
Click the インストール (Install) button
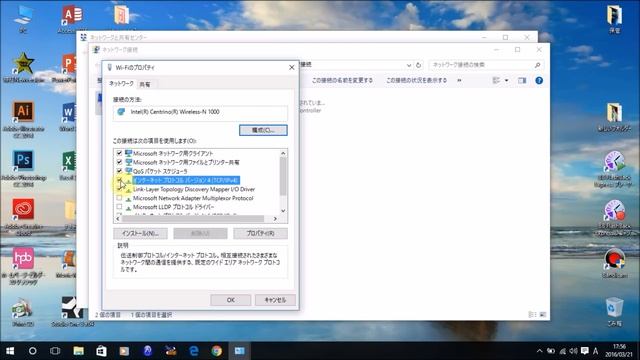pyautogui.click(x=140, y=233)
